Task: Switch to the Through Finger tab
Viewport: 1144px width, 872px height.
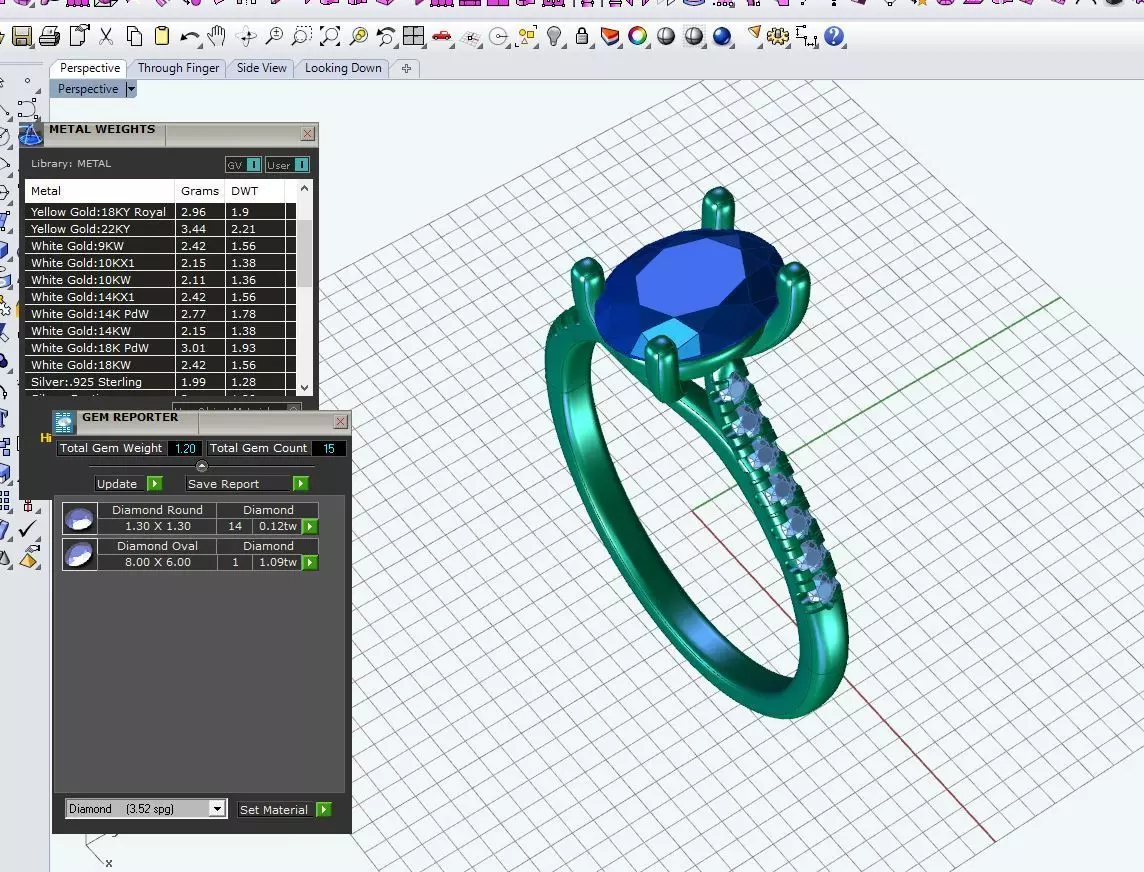Action: 178,68
